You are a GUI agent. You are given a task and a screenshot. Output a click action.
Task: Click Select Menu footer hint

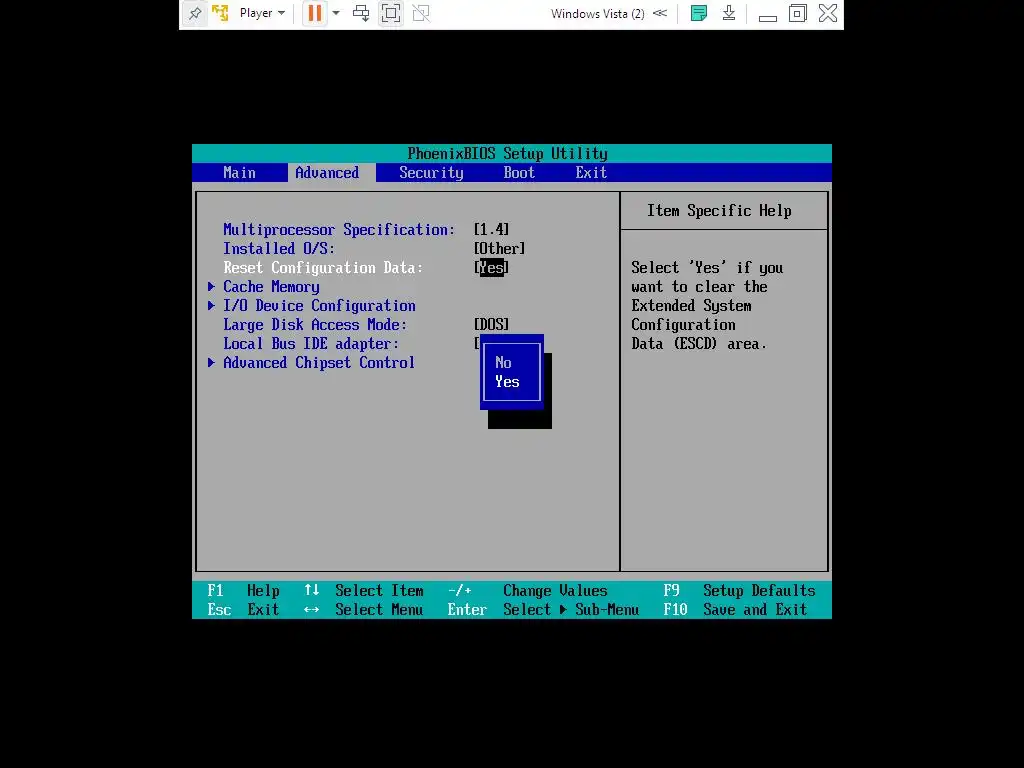363,610
